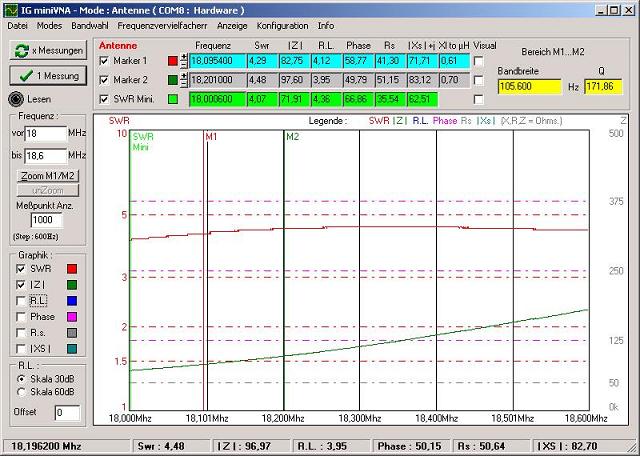Click the miniVNA app icon in title bar
The height and width of the screenshot is (456, 640).
coord(9,9)
